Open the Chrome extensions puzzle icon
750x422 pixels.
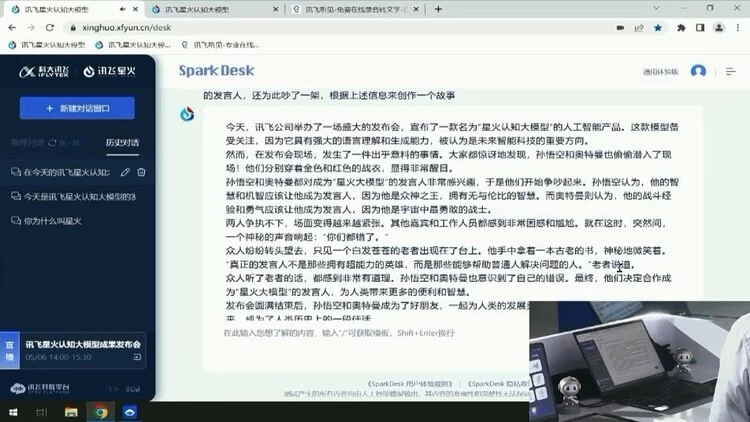coord(679,28)
